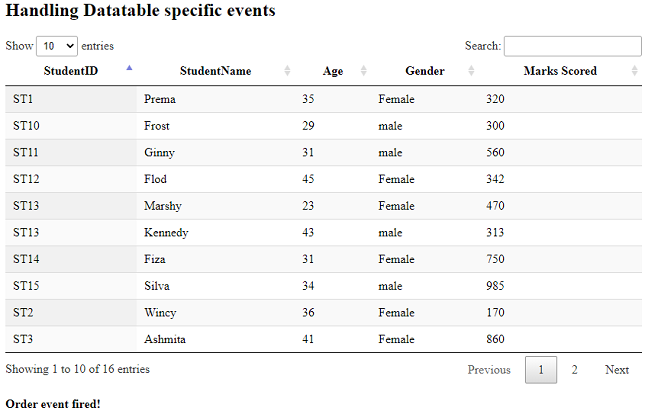Click the Next pagination button
The image size is (645, 414).
point(617,369)
